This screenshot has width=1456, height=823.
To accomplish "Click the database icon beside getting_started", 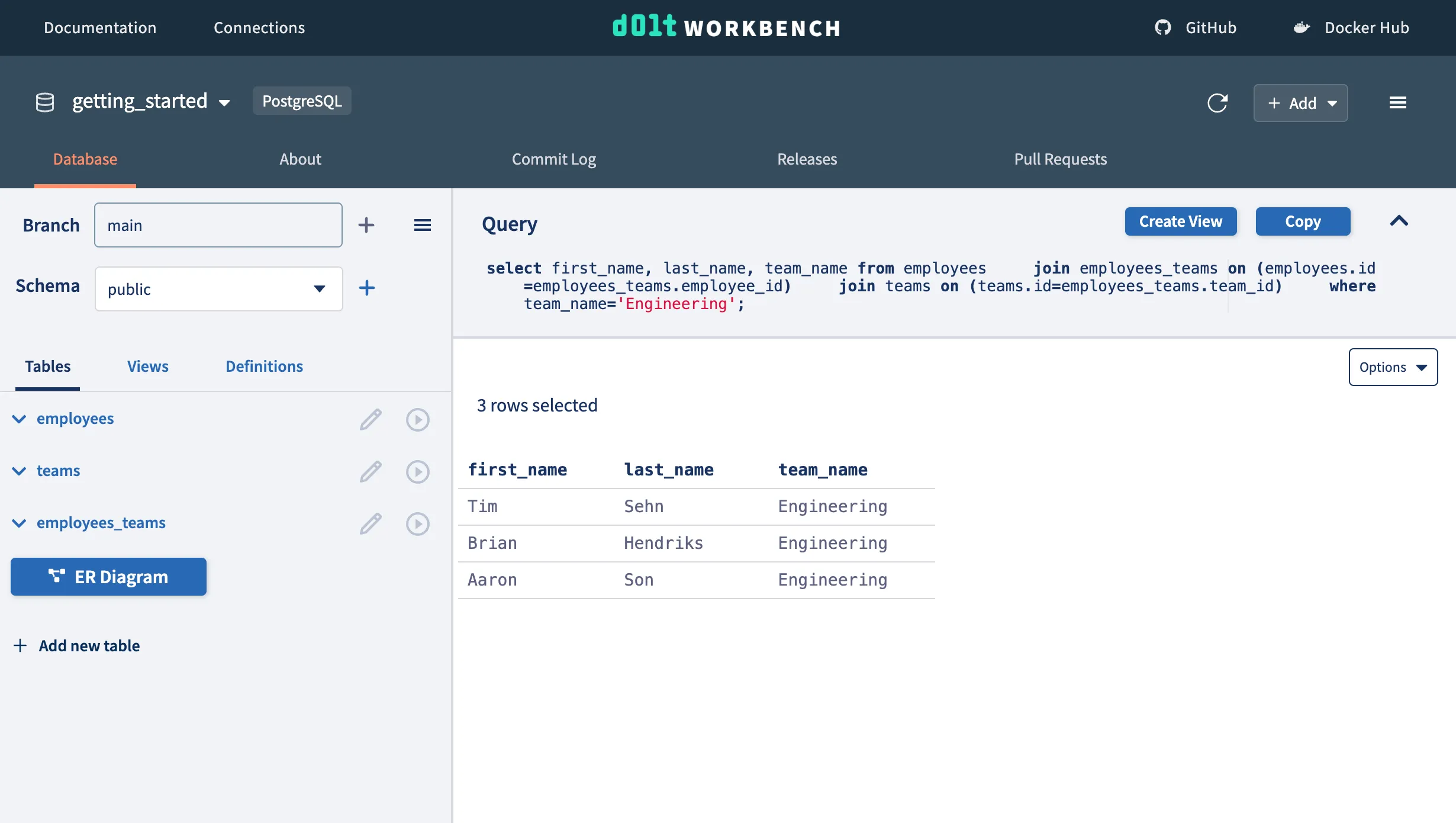I will (x=44, y=101).
